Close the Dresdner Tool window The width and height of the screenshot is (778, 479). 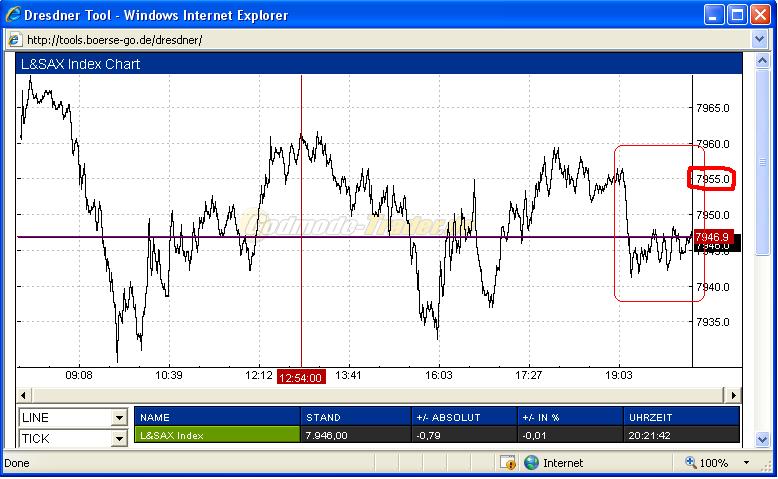(760, 15)
